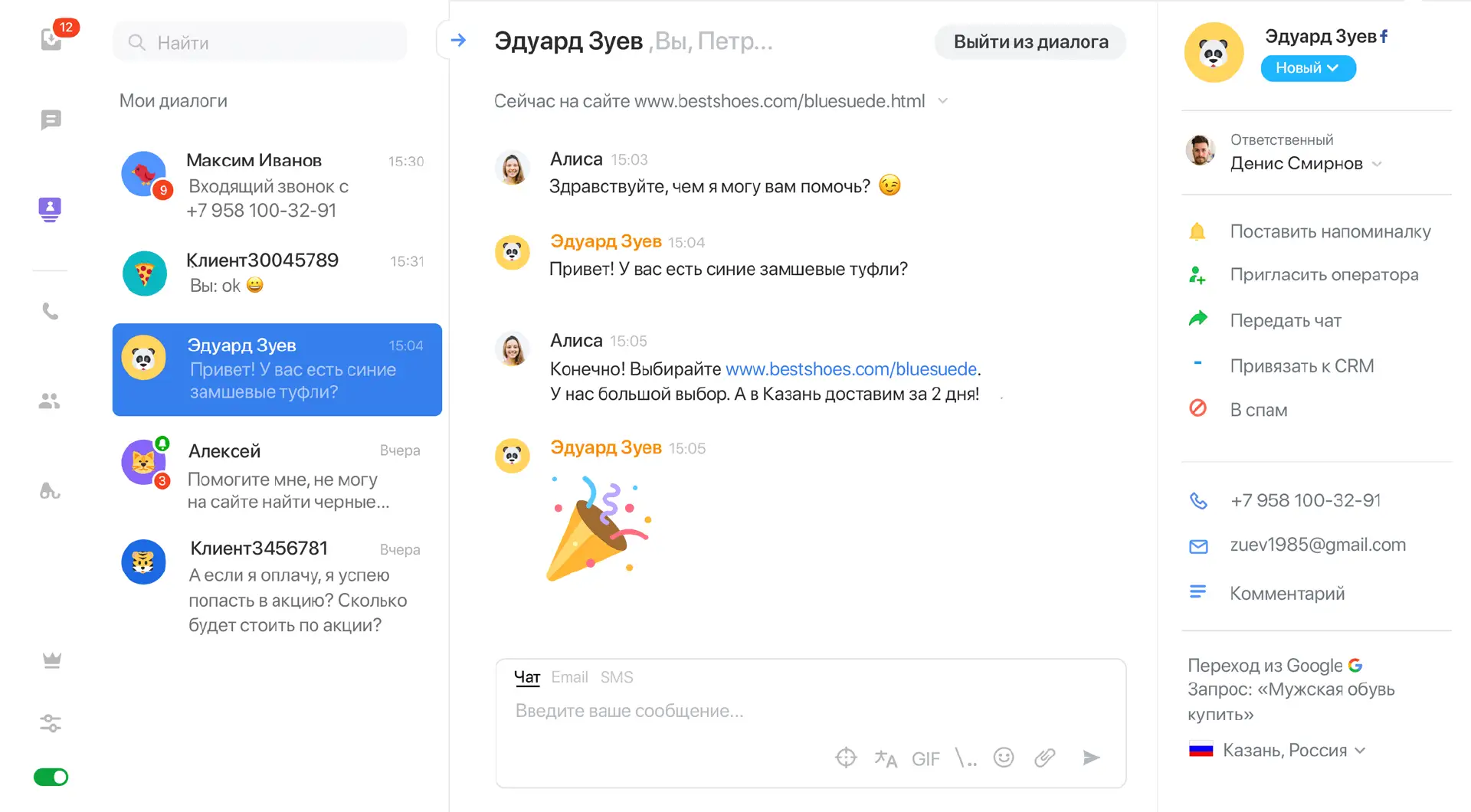
Task: Open the Максим Иванов dialog
Action: (x=277, y=185)
